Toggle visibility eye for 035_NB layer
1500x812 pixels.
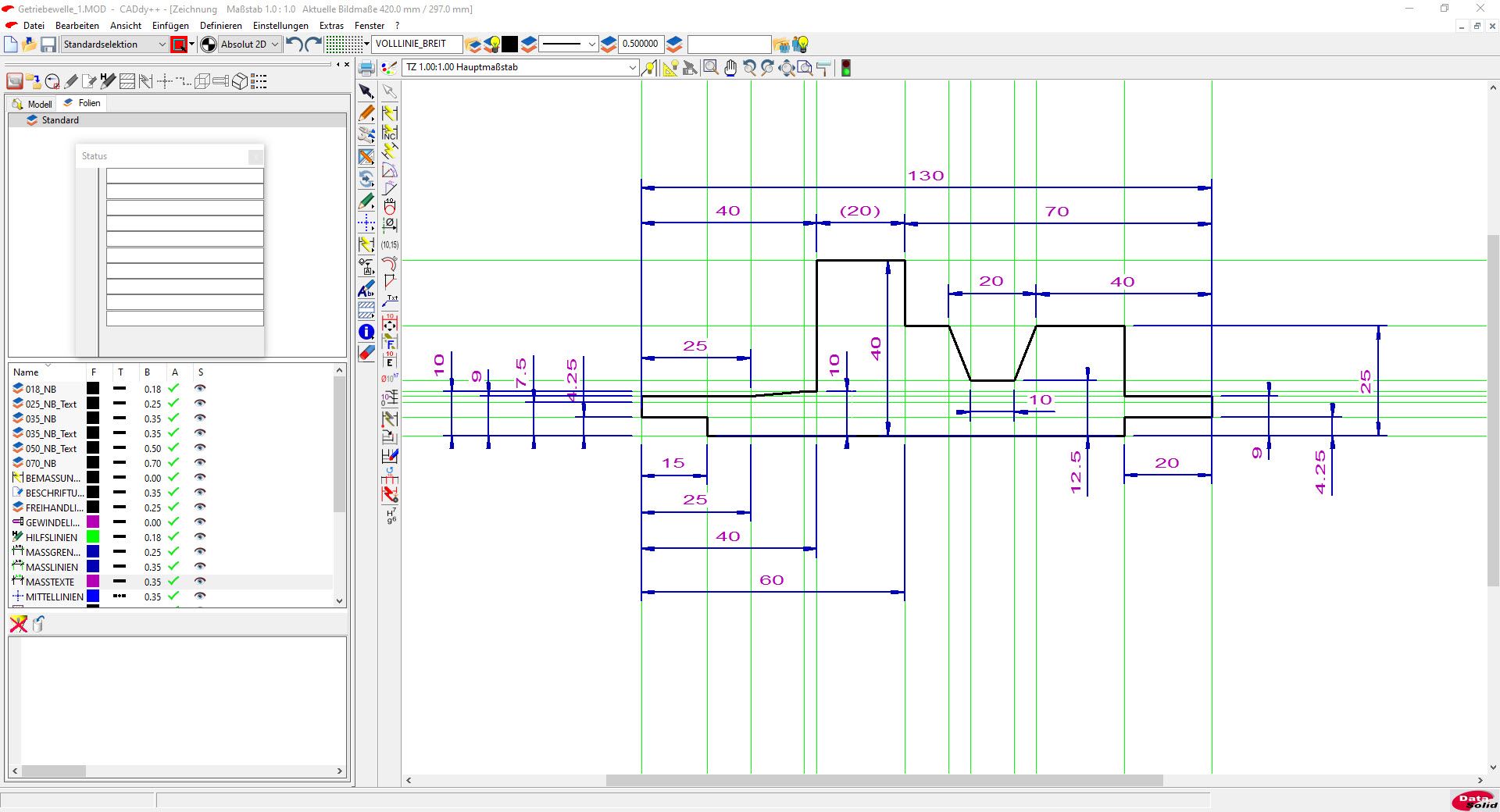[200, 418]
